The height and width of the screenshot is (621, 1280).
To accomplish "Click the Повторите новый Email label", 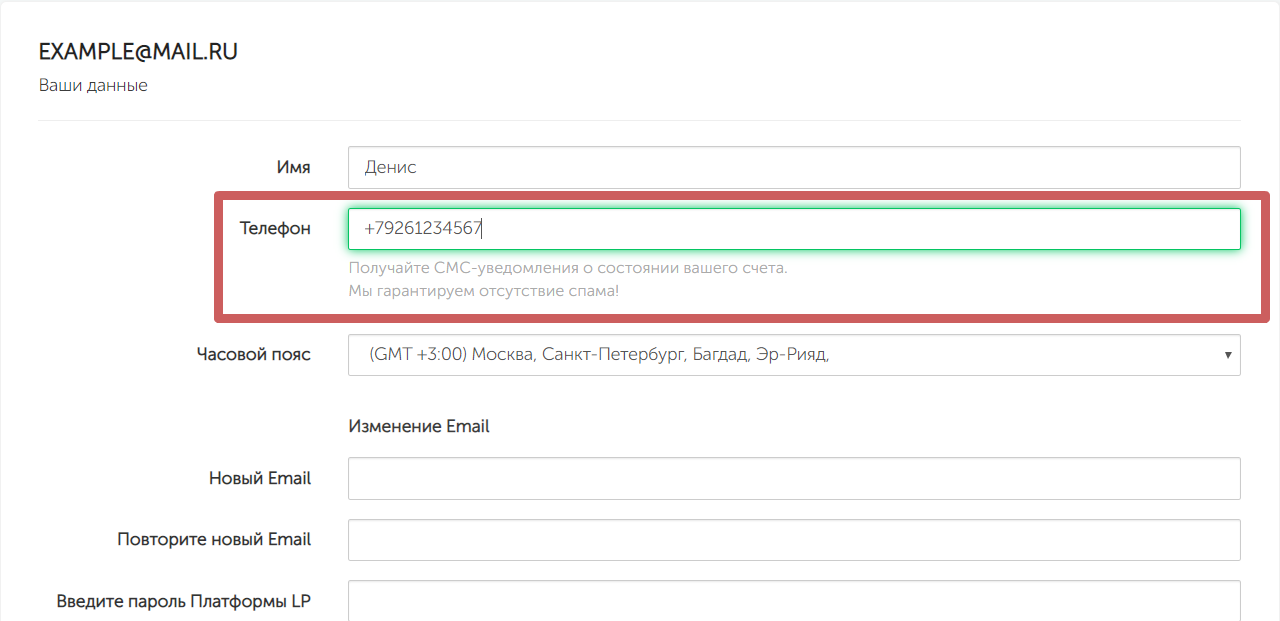I will 214,540.
